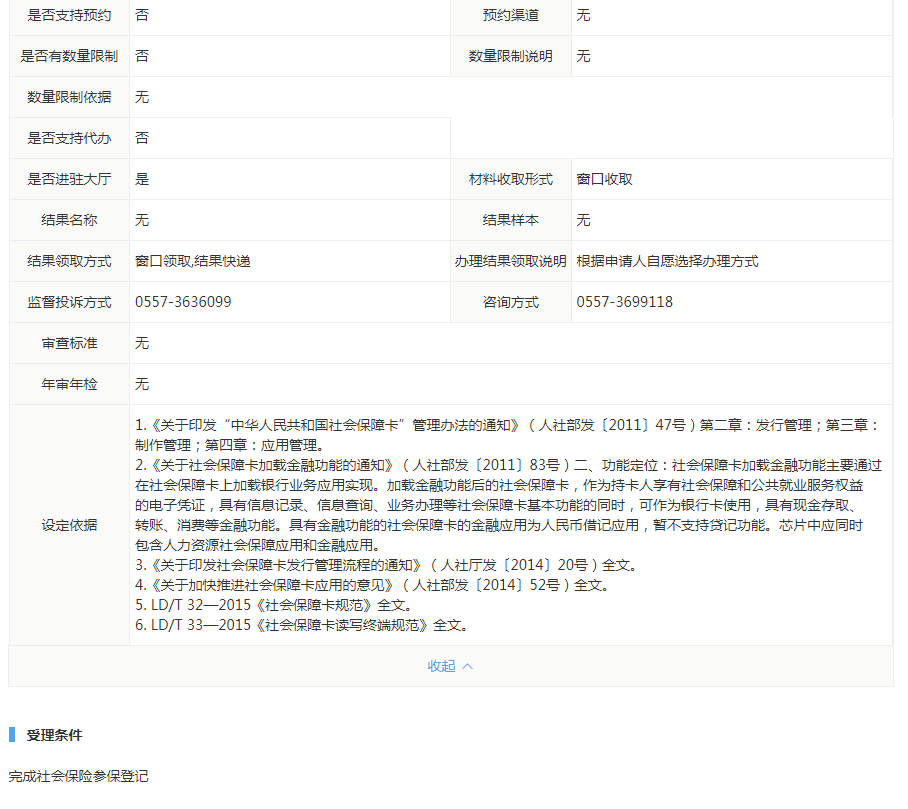Click the 结果样本 field label
The width and height of the screenshot is (908, 809).
pos(510,220)
